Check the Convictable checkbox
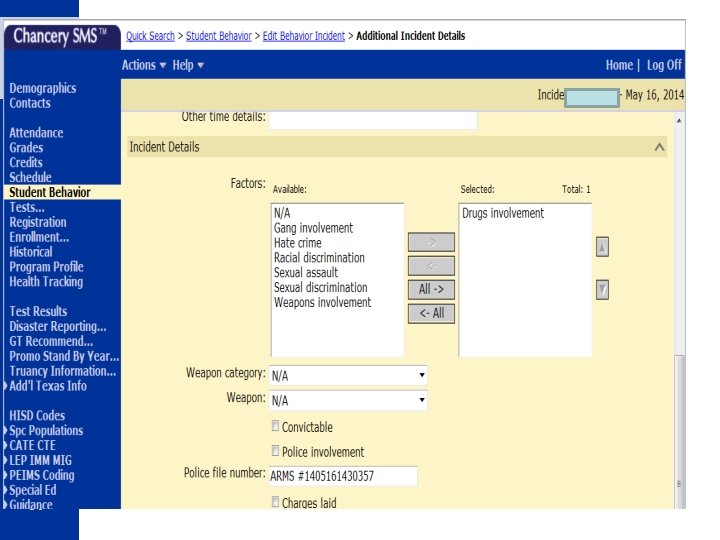The width and height of the screenshot is (720, 540). click(x=275, y=426)
